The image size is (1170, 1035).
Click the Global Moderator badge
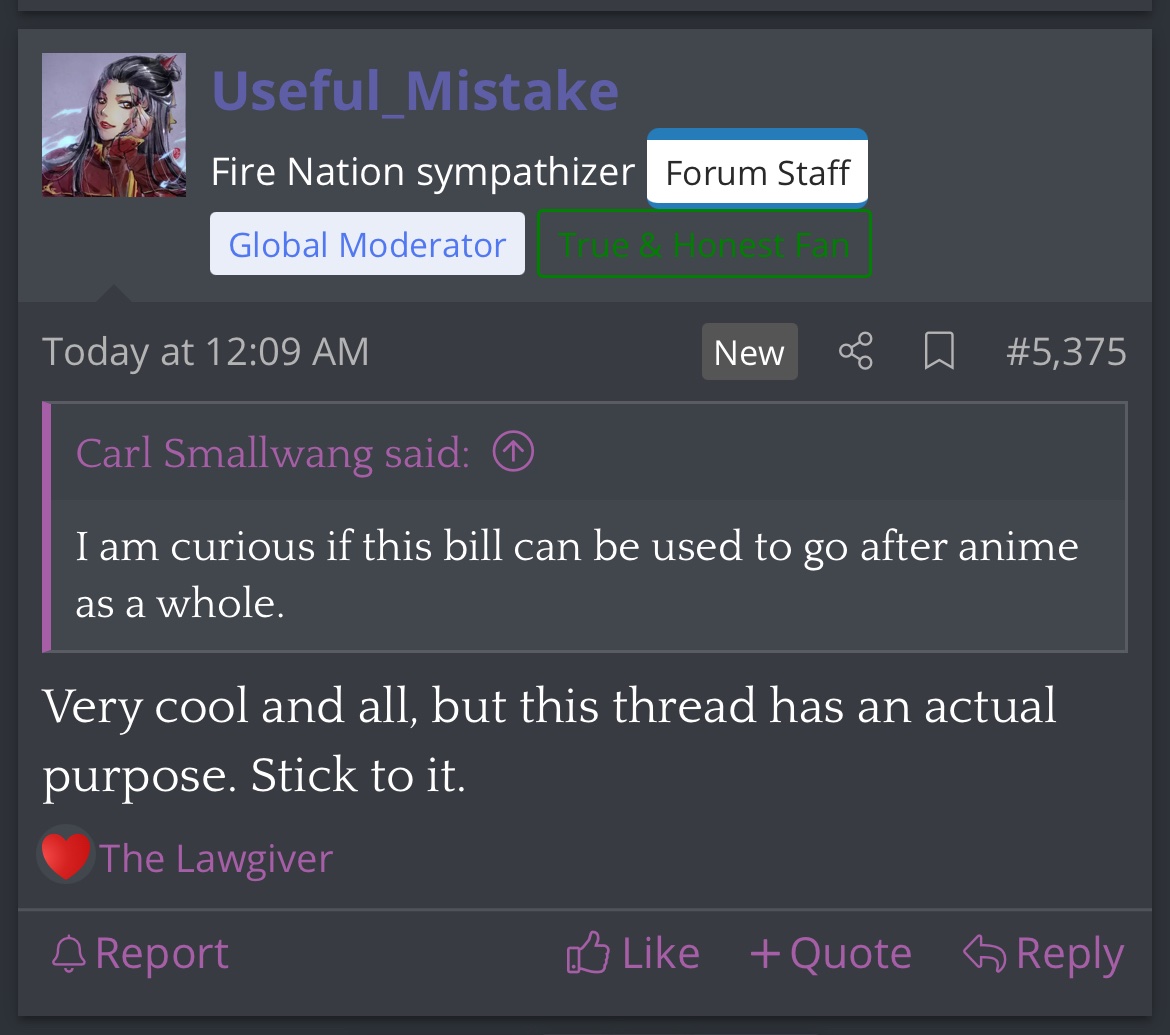pos(367,244)
